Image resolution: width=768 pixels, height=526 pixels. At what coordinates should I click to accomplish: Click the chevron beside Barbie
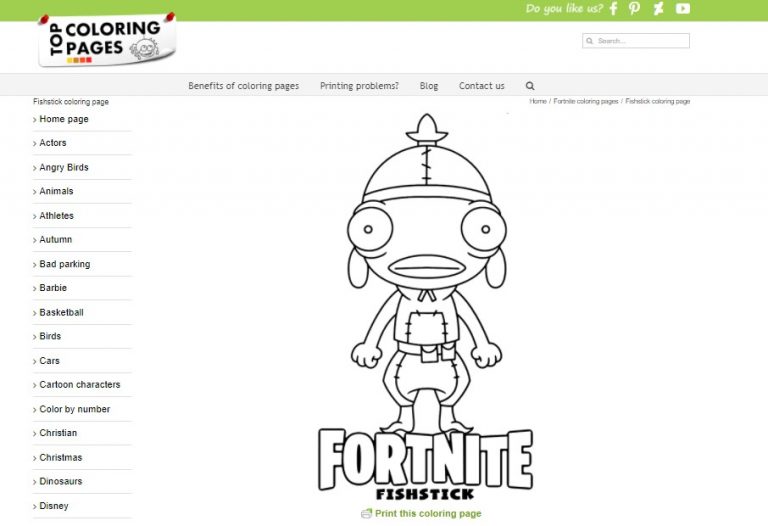35,288
